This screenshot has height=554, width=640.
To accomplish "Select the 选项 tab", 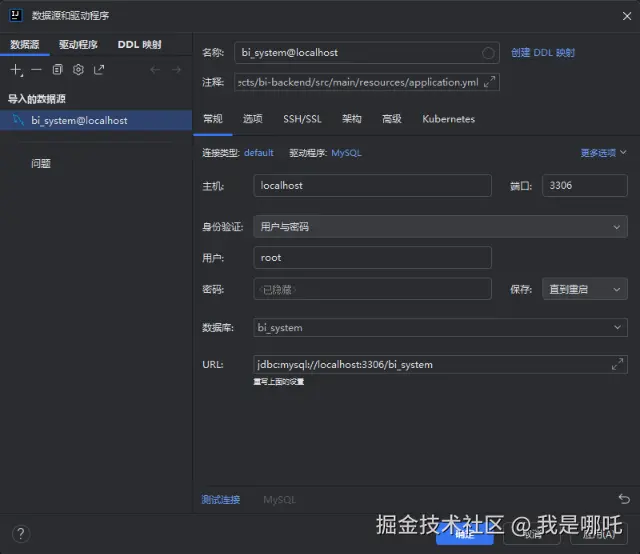I will point(253,119).
